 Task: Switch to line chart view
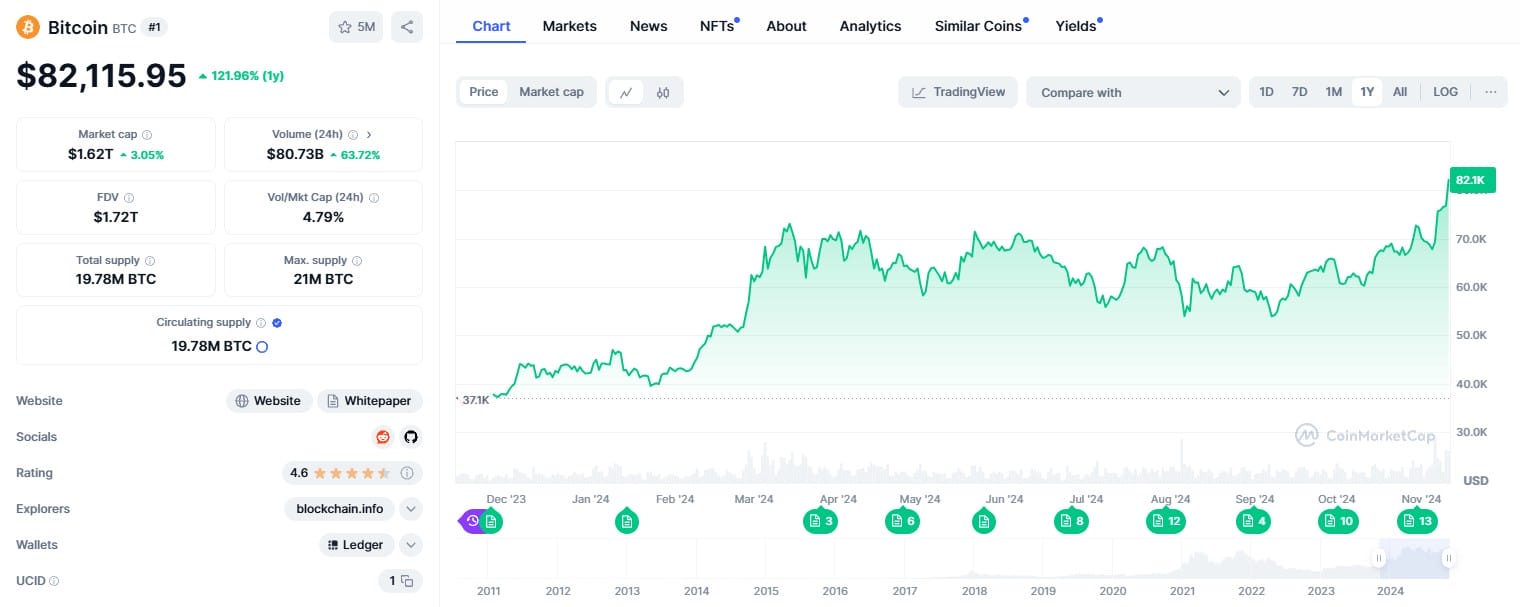[626, 92]
